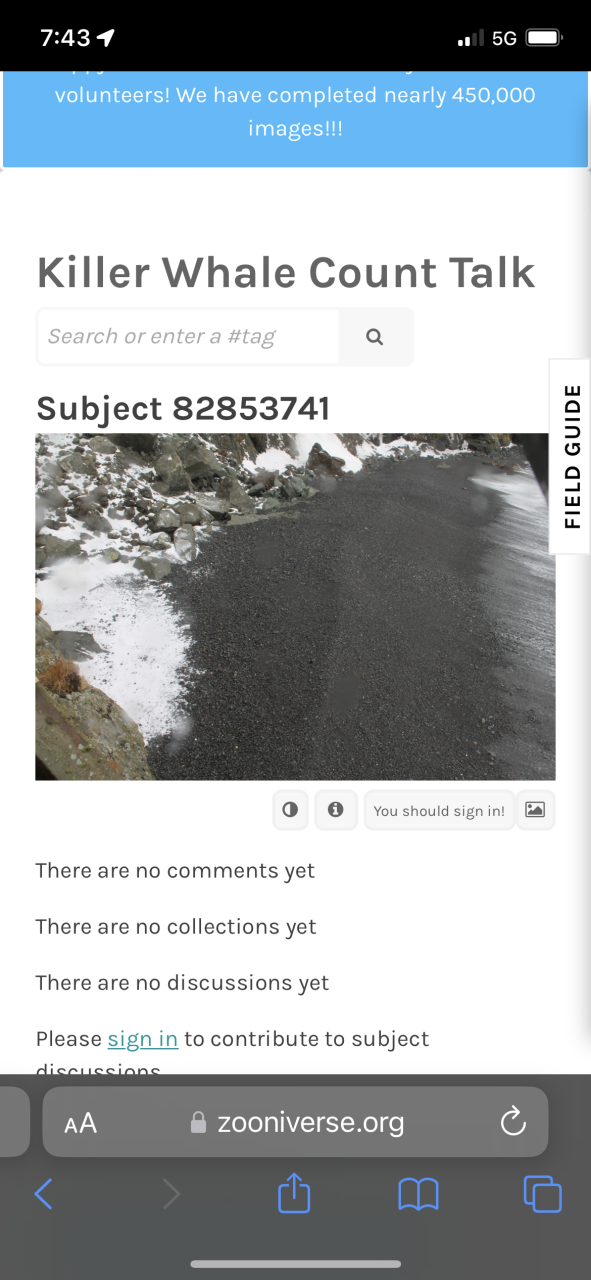Open the subject info icon

[336, 810]
